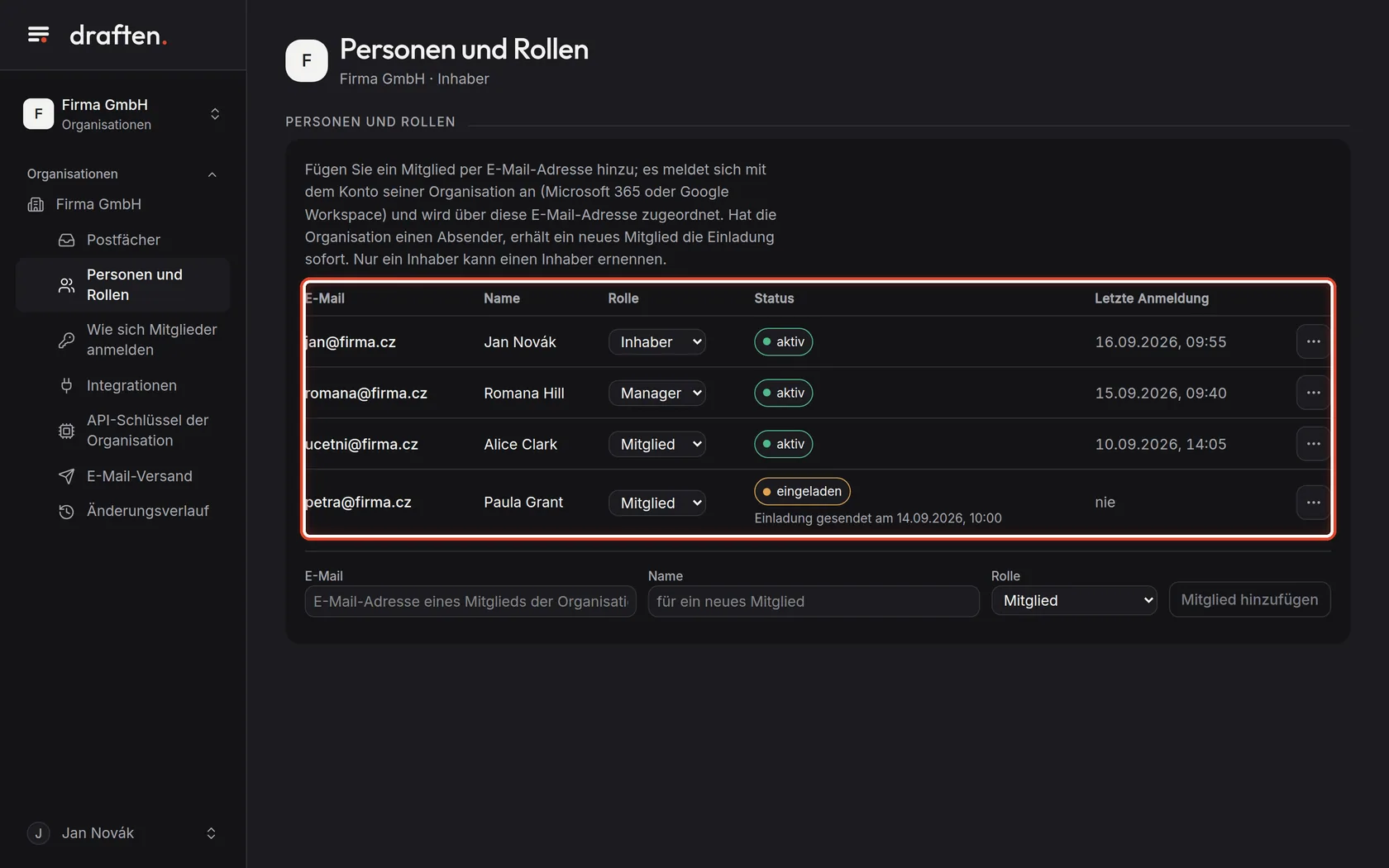
Task: Click the email jan@firma.cz
Action: coord(351,342)
